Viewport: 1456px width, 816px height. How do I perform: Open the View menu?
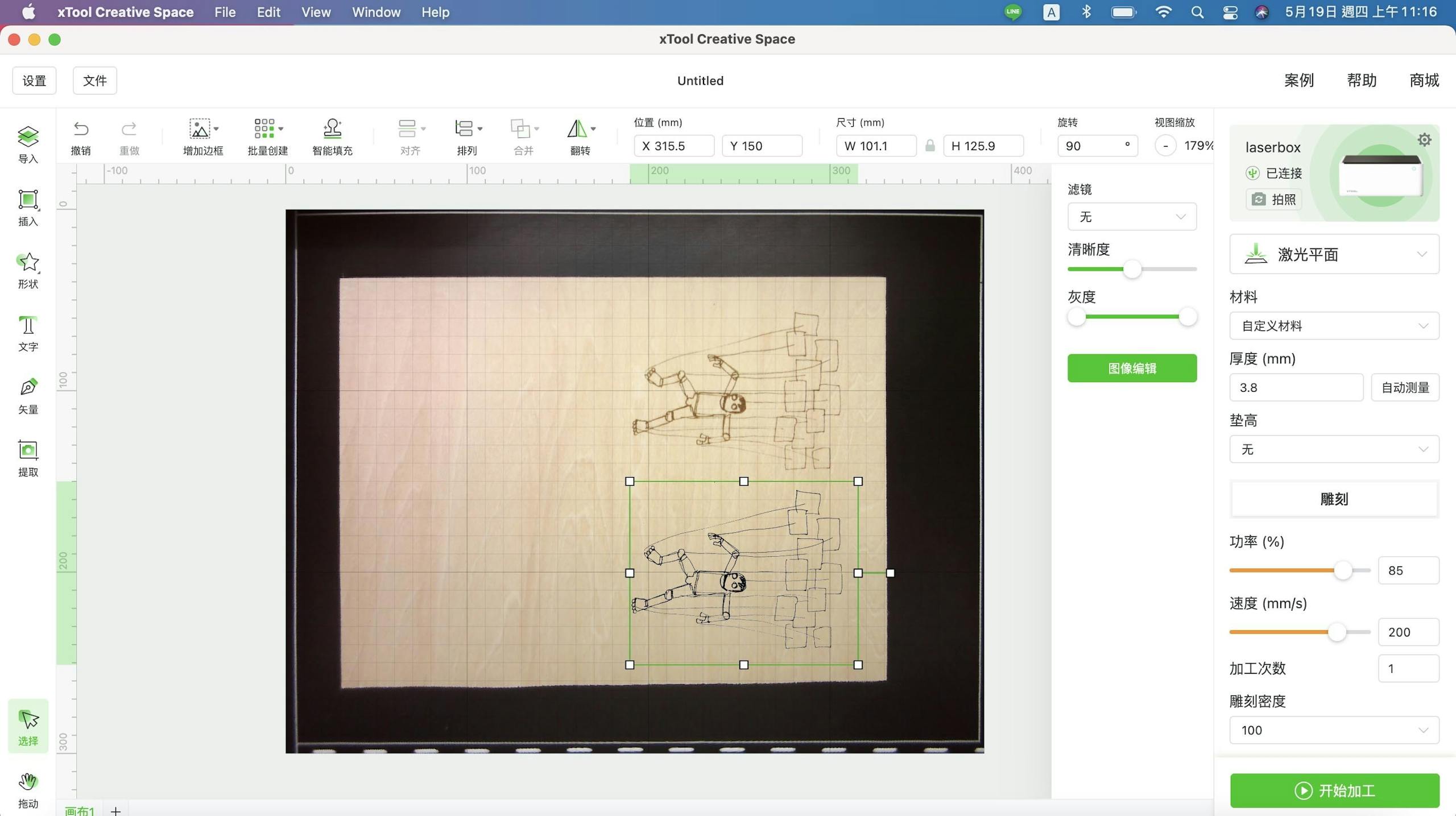[x=316, y=12]
